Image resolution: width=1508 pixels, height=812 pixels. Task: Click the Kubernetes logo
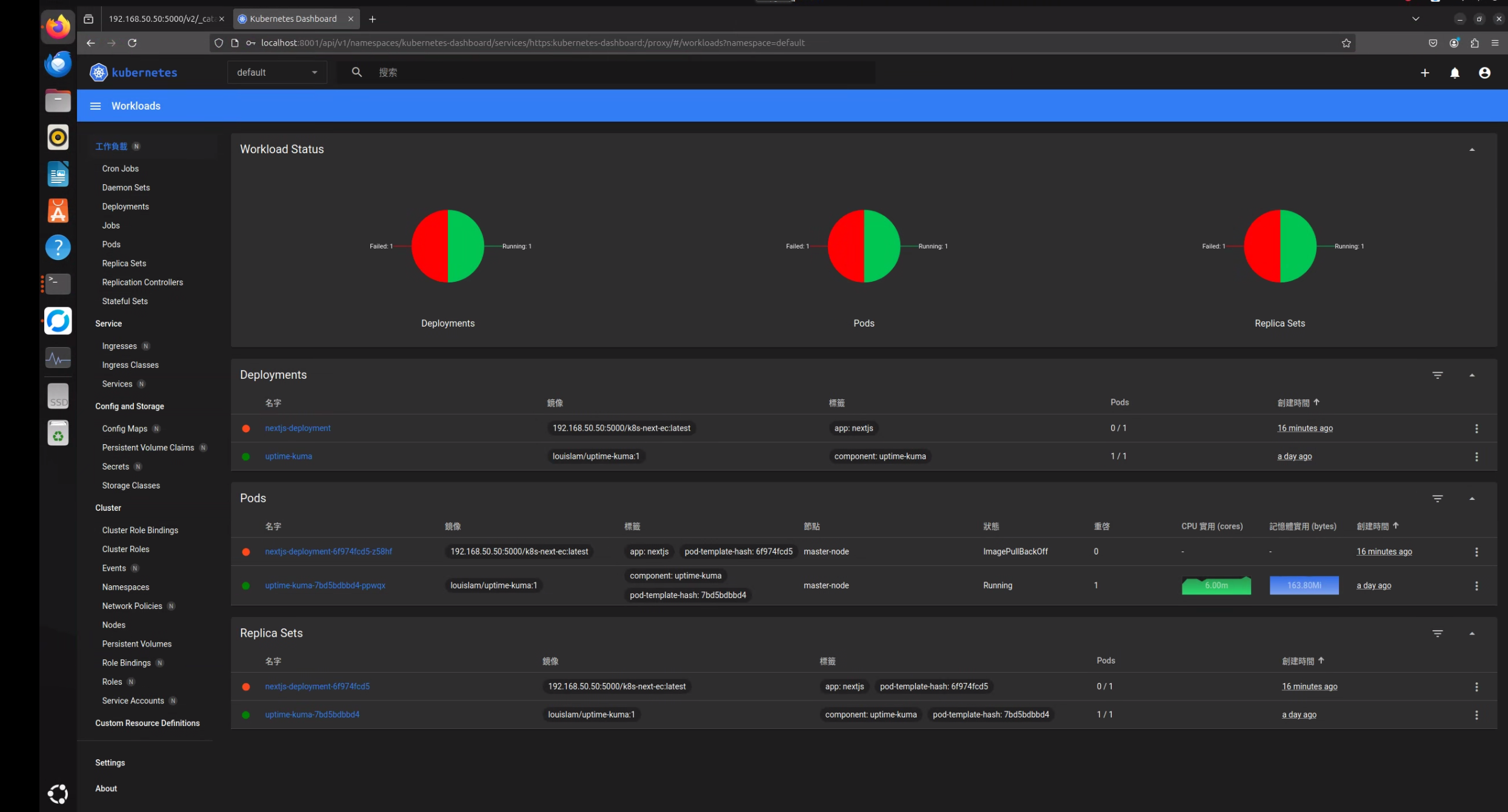click(99, 73)
